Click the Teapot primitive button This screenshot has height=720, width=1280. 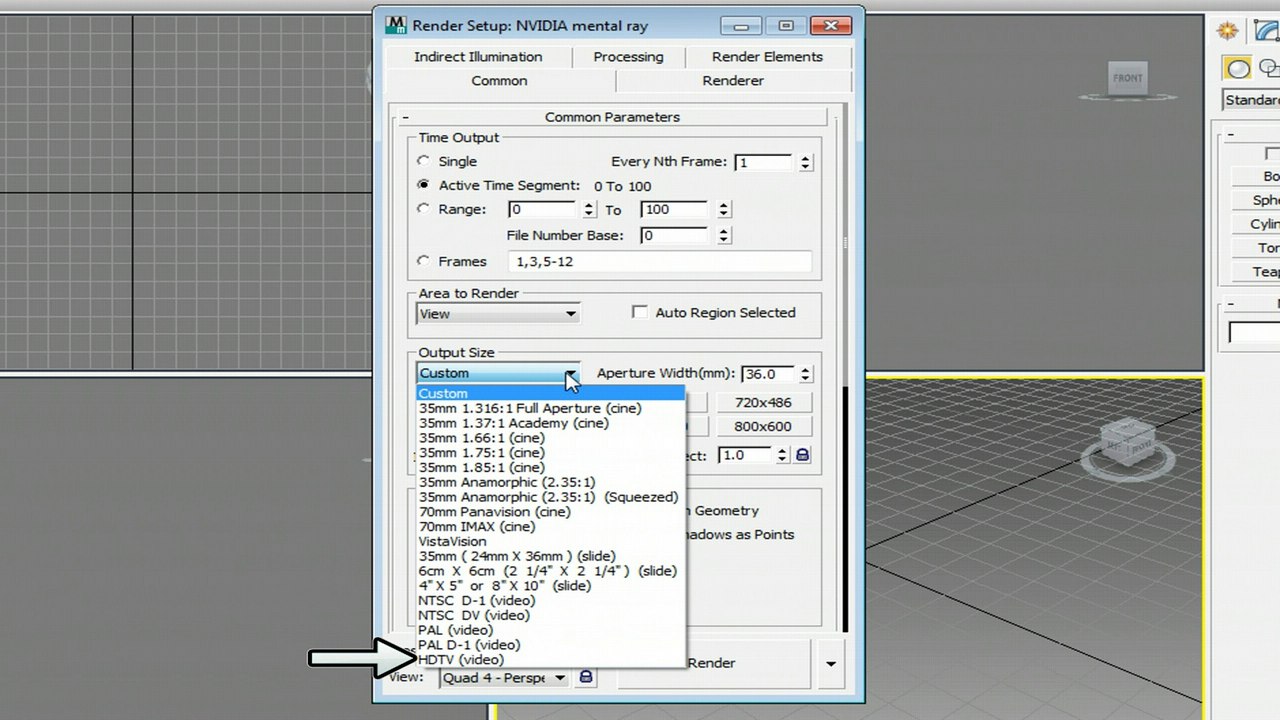(x=1257, y=272)
